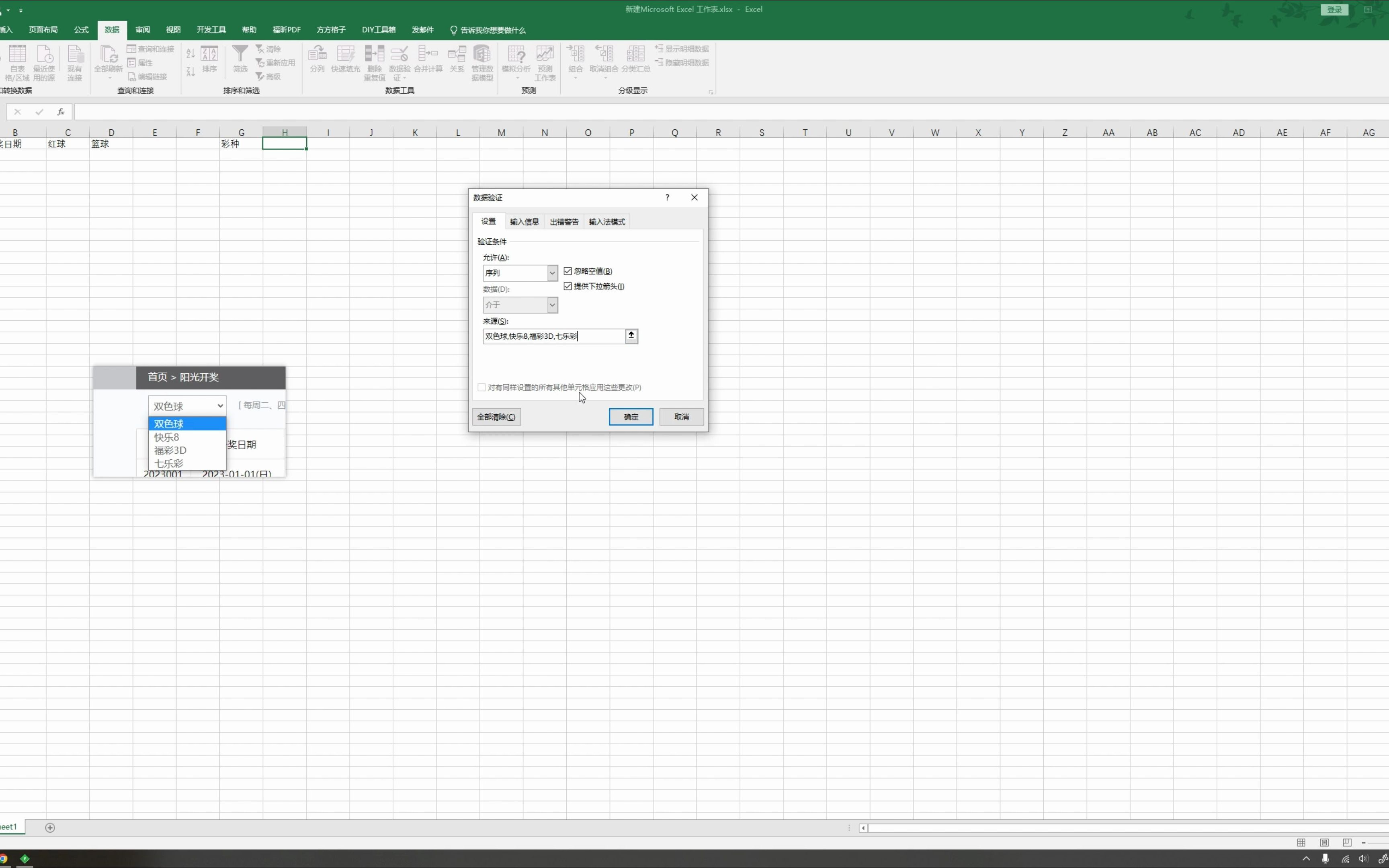Open the 数据 ribbon tab
Screen dimensions: 1389x868
point(112,30)
